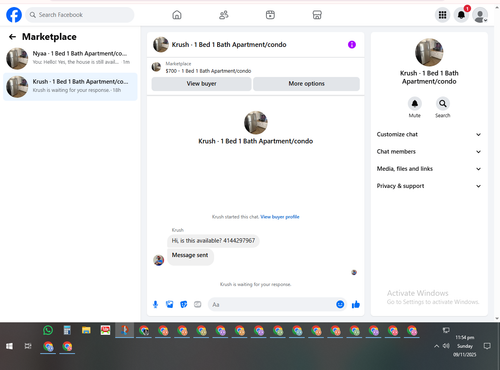Viewport: 500px width, 370px height.
Task: Click the seen-by avatar under the messages
Action: tap(354, 272)
